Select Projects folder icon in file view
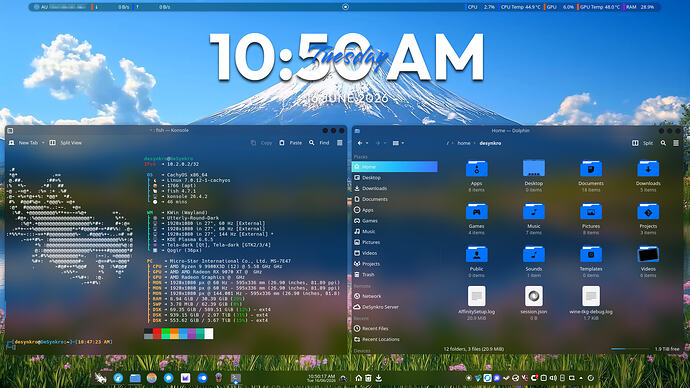Screen dimensions: 690x388 (648, 212)
